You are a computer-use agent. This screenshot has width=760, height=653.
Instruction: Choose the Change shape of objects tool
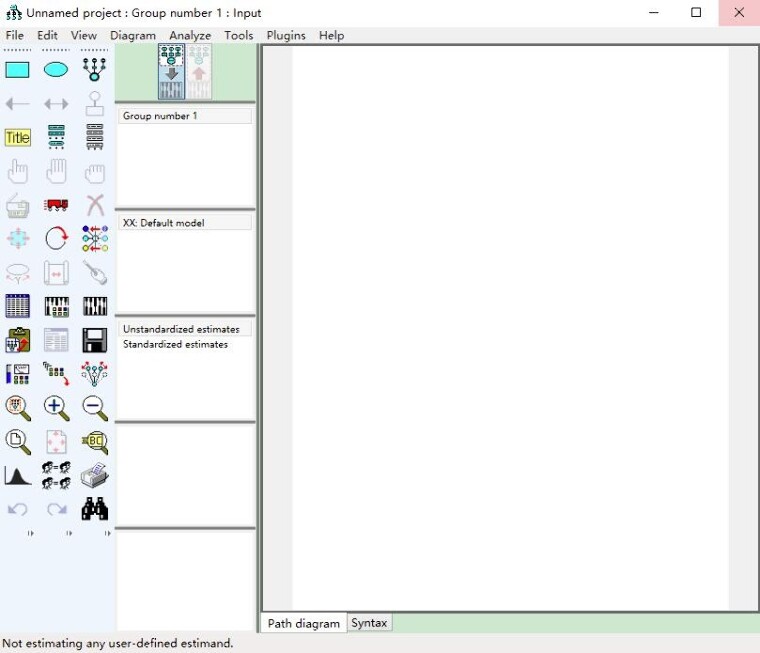[x=17, y=239]
